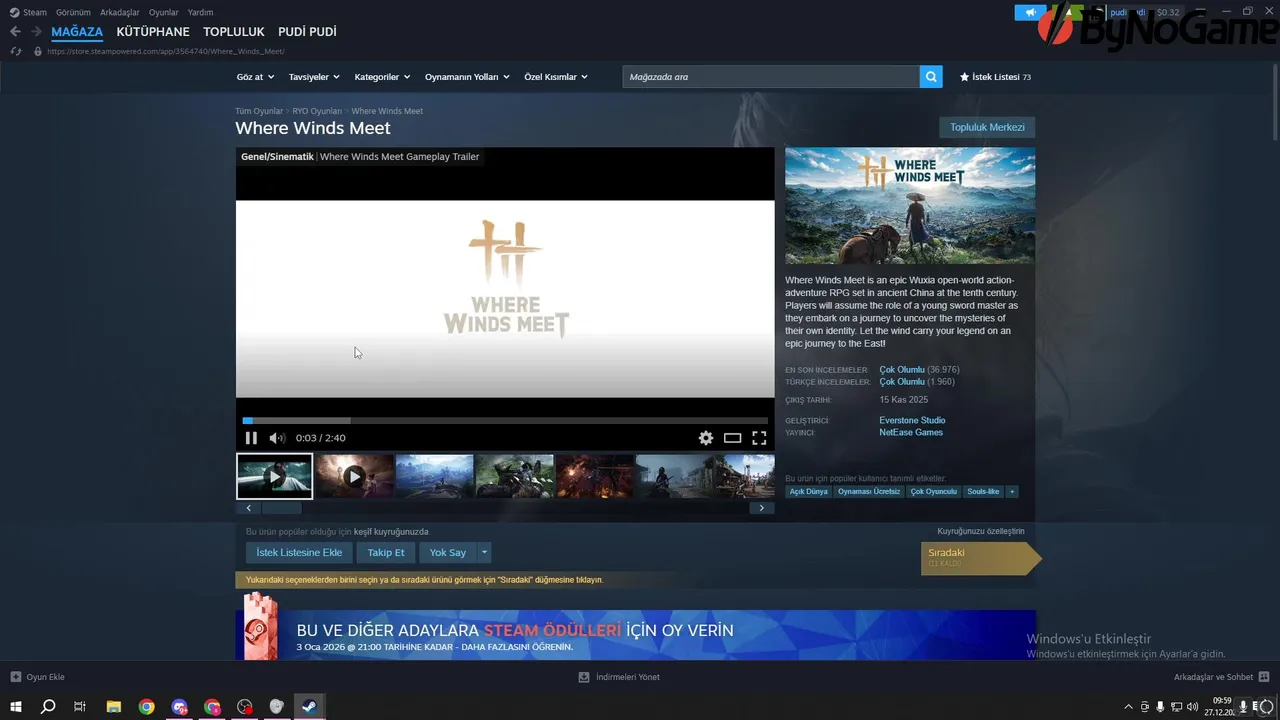Open the Windows Start menu
The width and height of the screenshot is (1280, 720).
pyautogui.click(x=15, y=707)
